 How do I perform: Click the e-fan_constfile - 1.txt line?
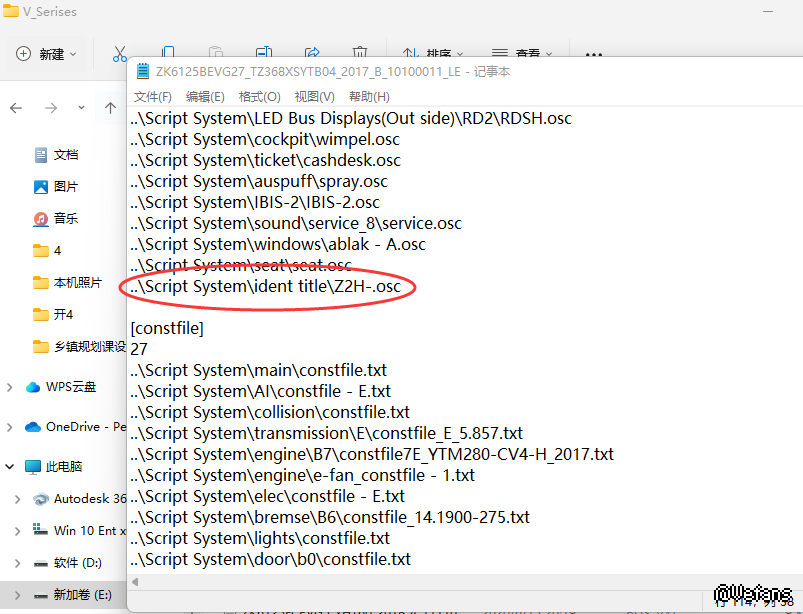tap(302, 475)
